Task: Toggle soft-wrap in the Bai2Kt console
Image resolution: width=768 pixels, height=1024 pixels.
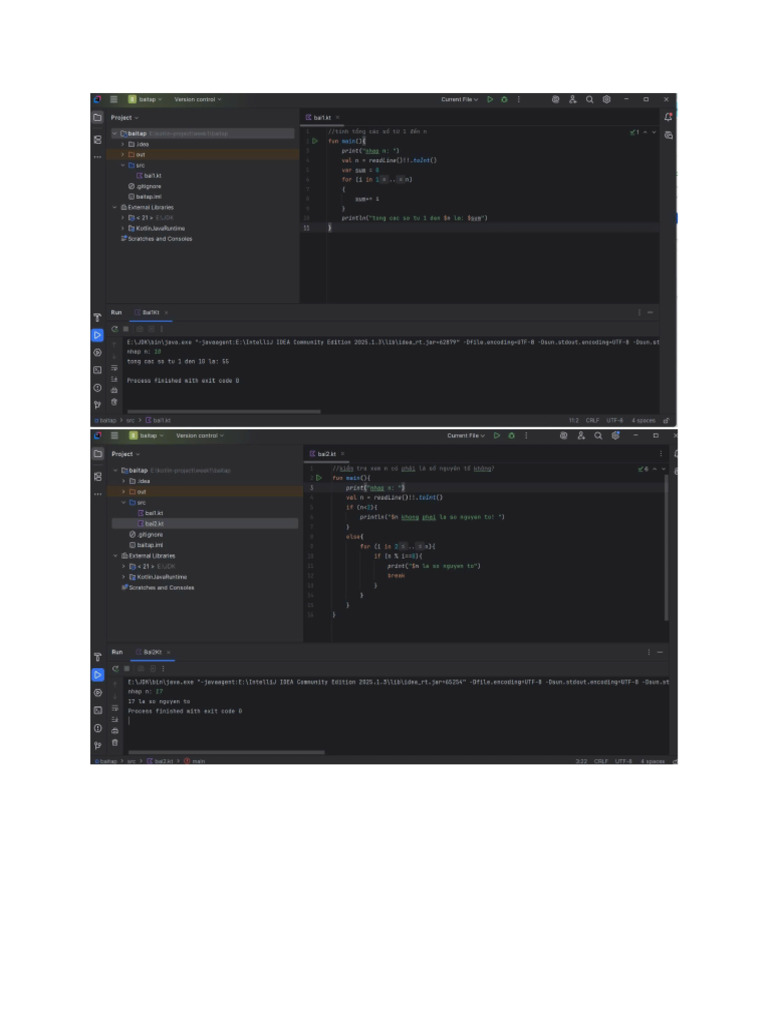Action: click(x=115, y=709)
